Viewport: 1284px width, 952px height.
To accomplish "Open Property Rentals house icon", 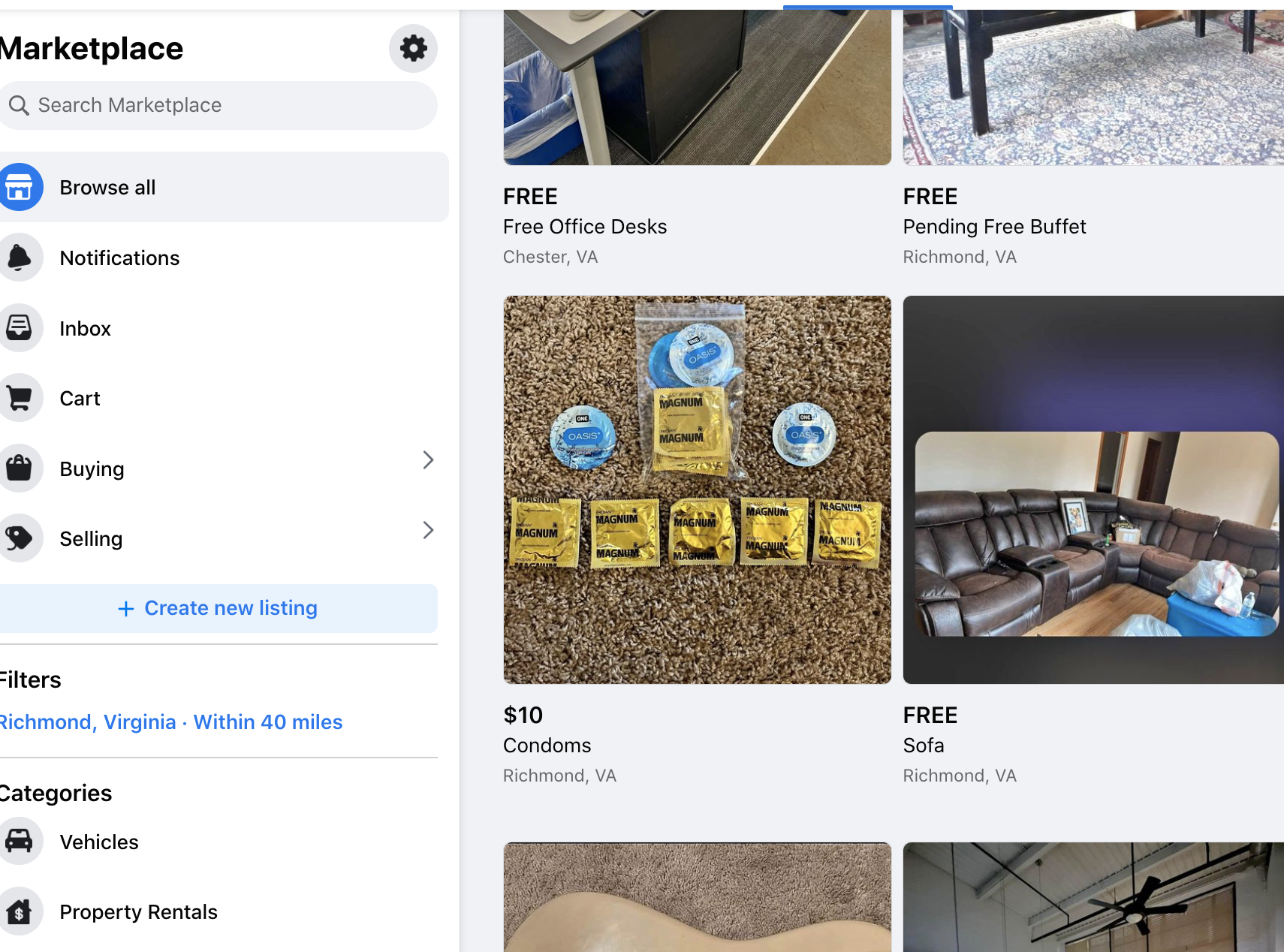I will pyautogui.click(x=19, y=911).
